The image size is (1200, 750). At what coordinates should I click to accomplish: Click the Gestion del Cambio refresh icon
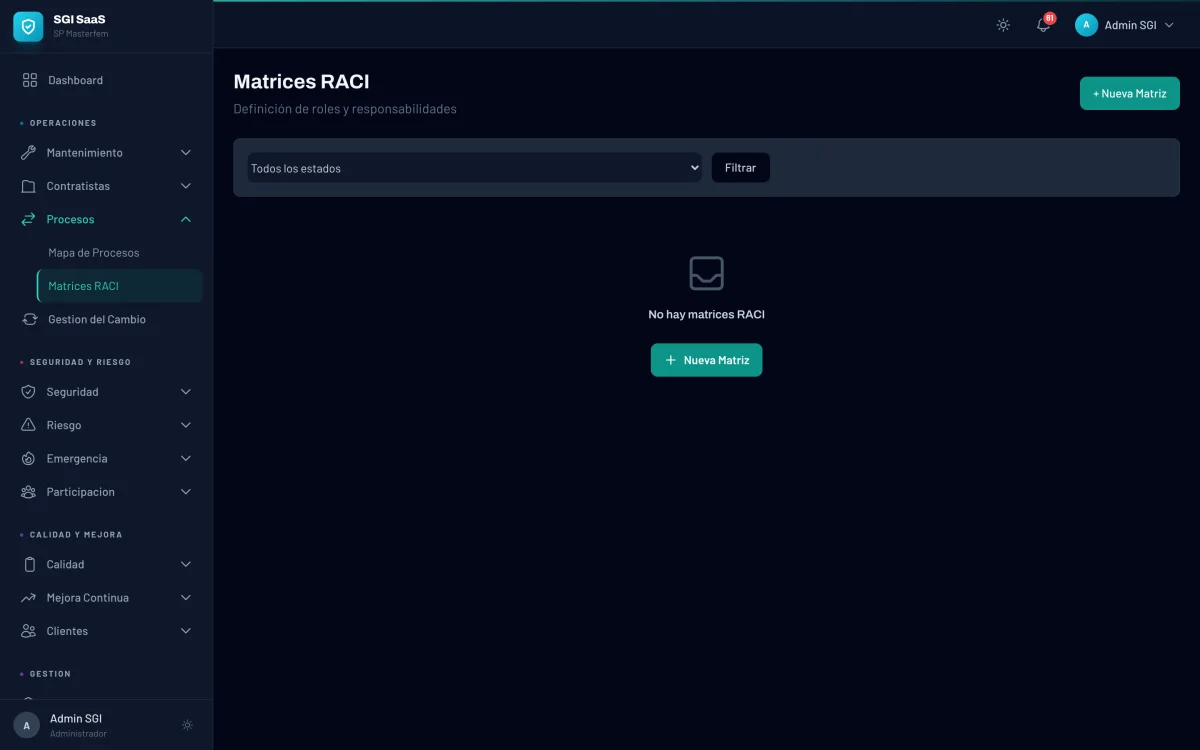click(29, 319)
